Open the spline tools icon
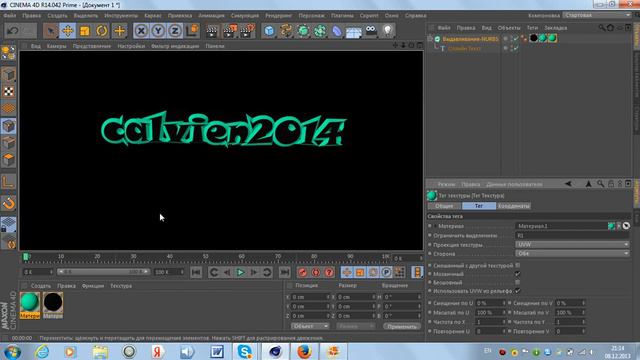640x360 pixels. pyautogui.click(x=286, y=31)
